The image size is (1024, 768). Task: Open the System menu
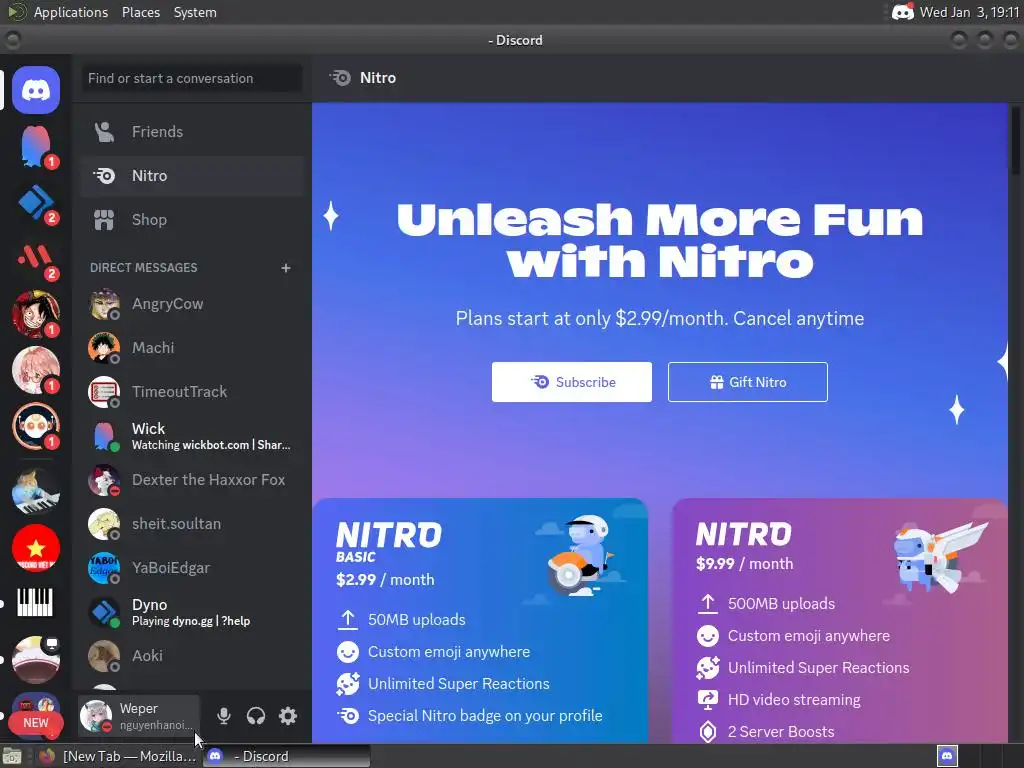coord(195,12)
